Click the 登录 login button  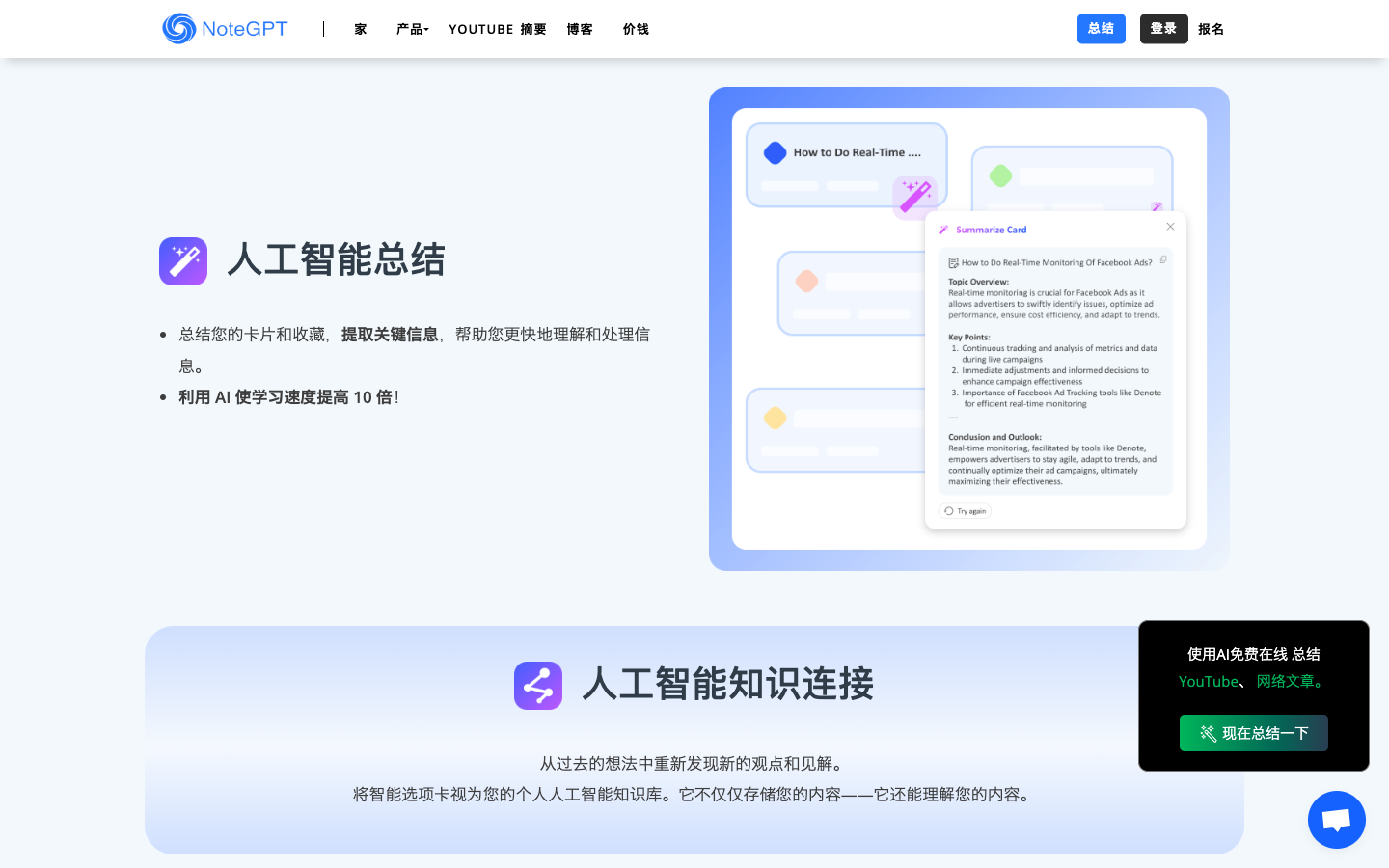click(1163, 29)
